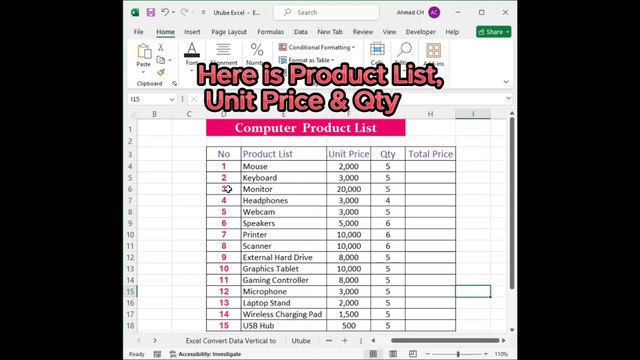Select the Total Price header cell
Viewport: 640px width, 360px height.
[x=431, y=154]
